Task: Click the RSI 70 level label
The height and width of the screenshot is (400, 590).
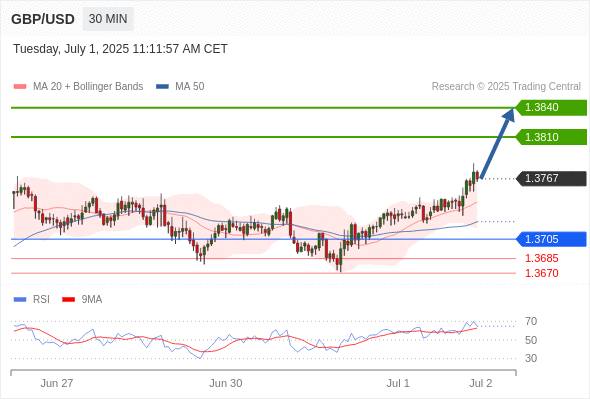Action: click(x=531, y=322)
